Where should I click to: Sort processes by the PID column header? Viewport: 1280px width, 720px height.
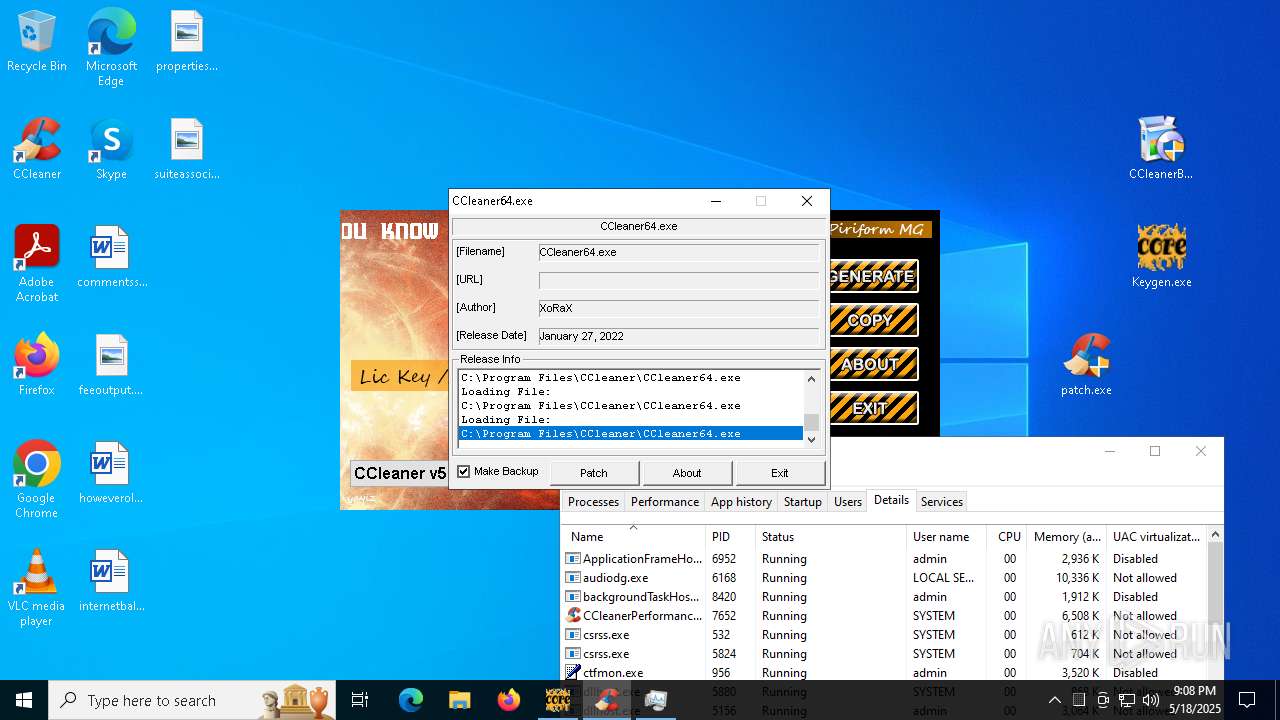pyautogui.click(x=730, y=537)
